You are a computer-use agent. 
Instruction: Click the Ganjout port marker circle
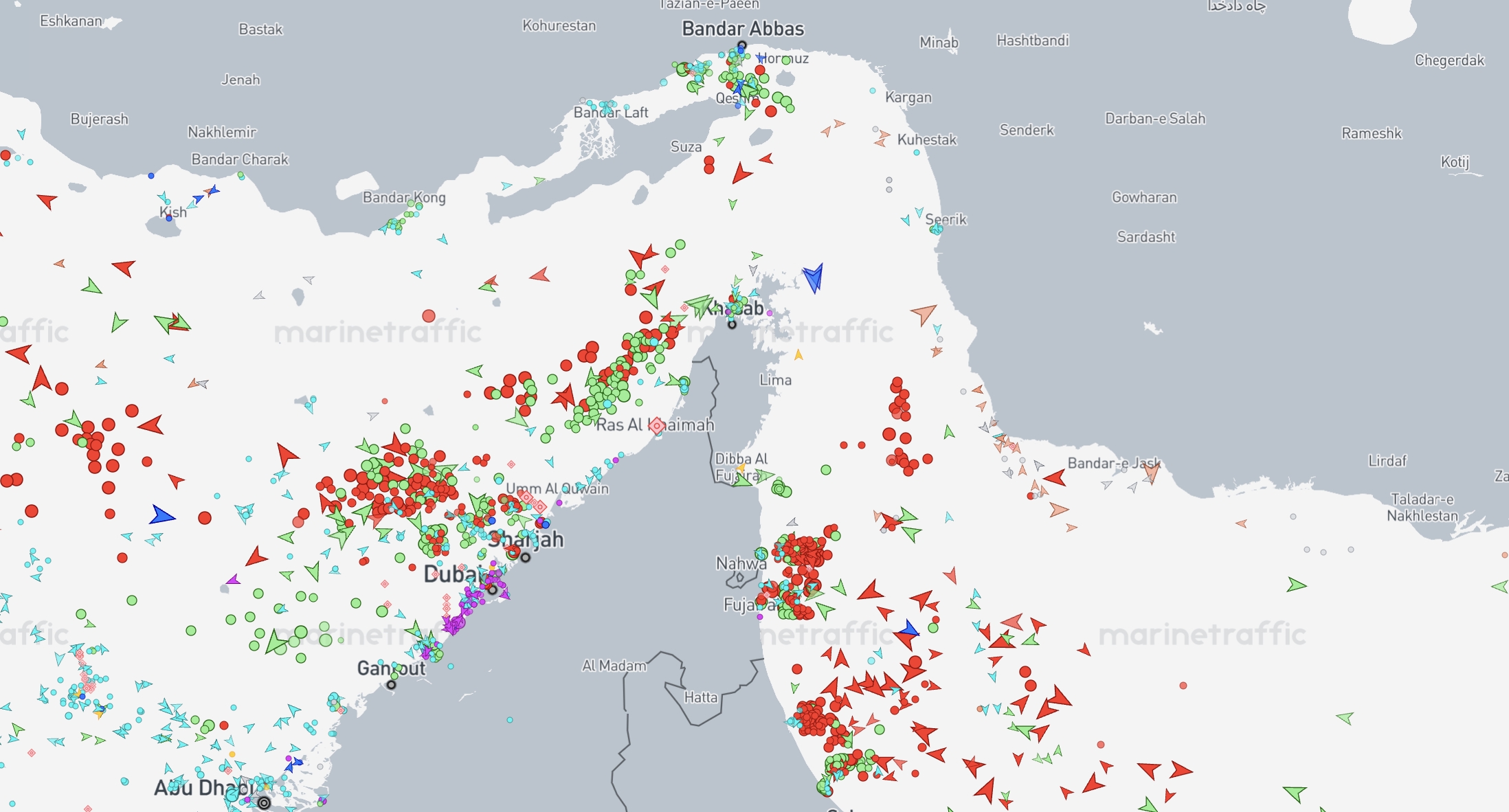click(392, 684)
